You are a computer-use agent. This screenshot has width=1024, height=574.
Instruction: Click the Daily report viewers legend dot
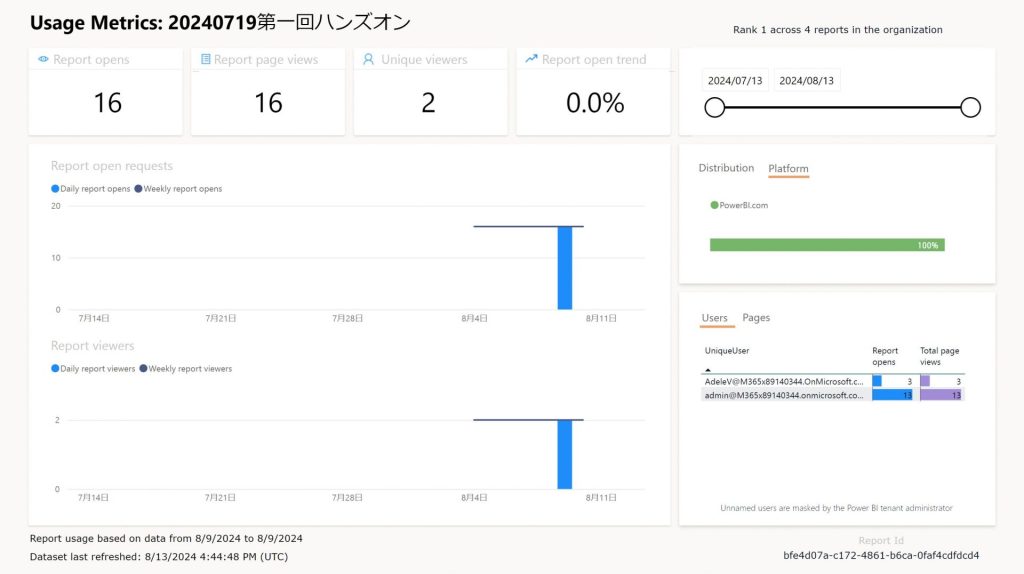55,369
